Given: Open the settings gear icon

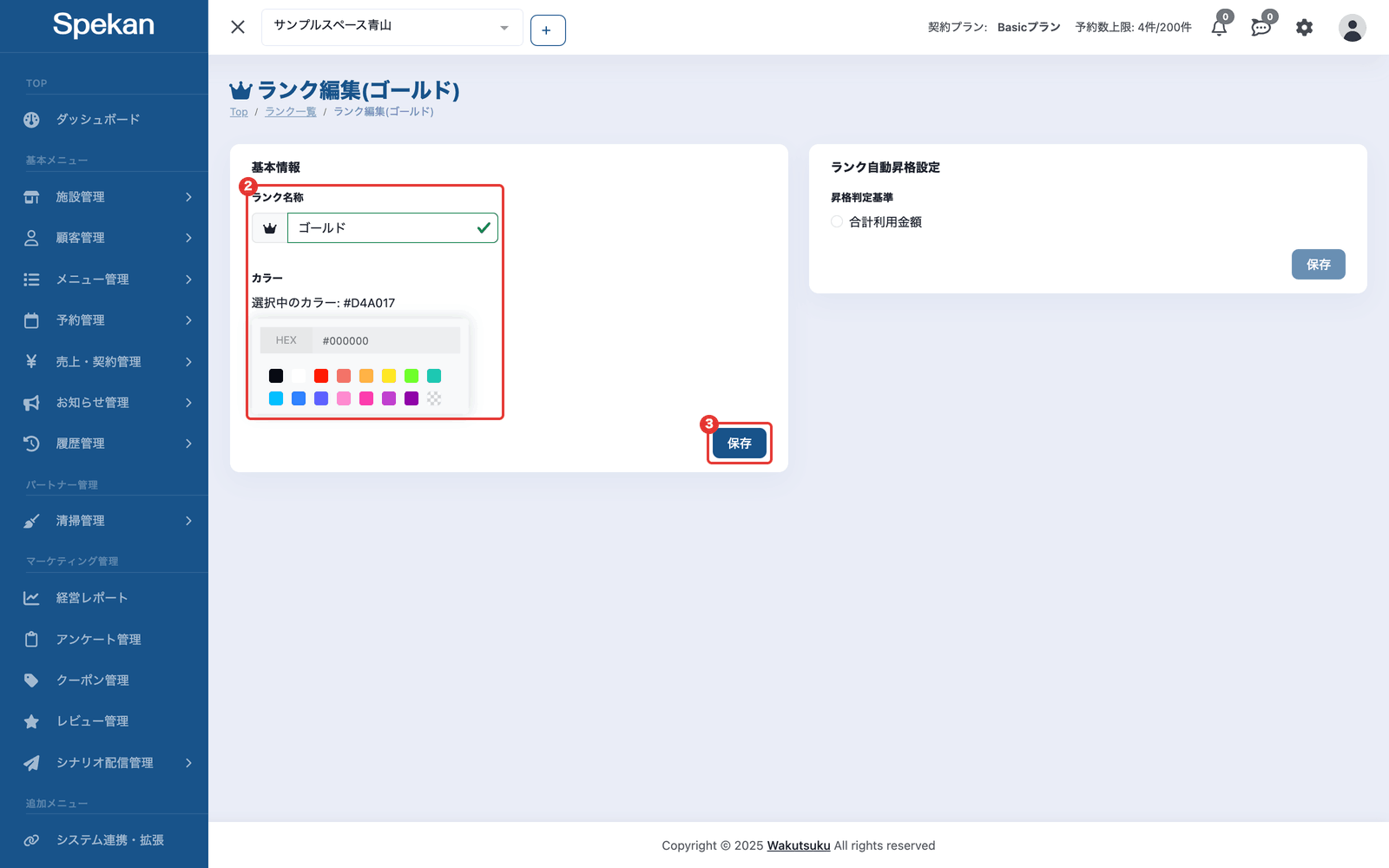Looking at the screenshot, I should 1304,28.
